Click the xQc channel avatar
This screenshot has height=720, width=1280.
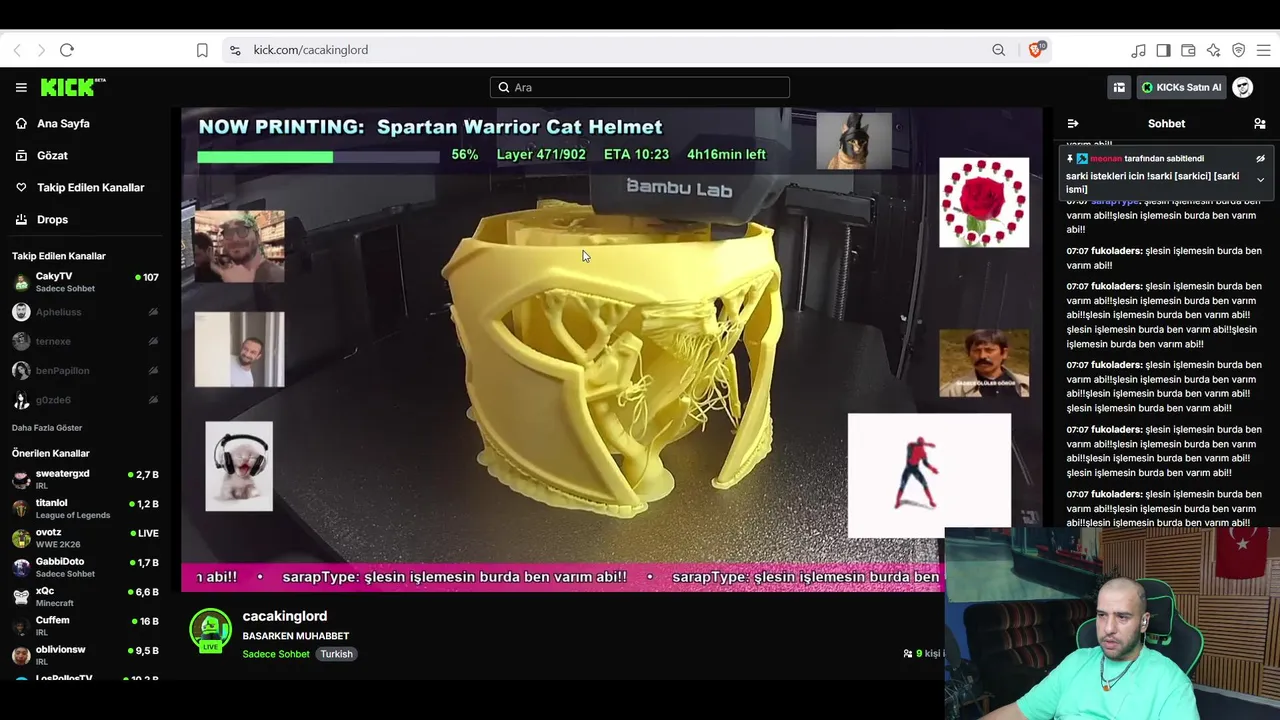click(x=21, y=596)
